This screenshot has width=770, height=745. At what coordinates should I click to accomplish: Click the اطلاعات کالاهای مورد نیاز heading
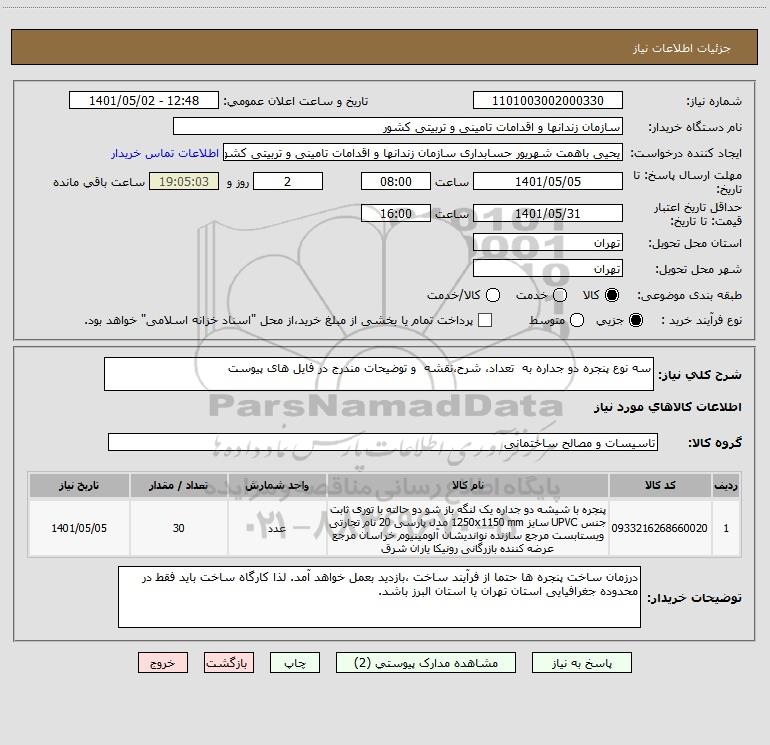point(667,407)
